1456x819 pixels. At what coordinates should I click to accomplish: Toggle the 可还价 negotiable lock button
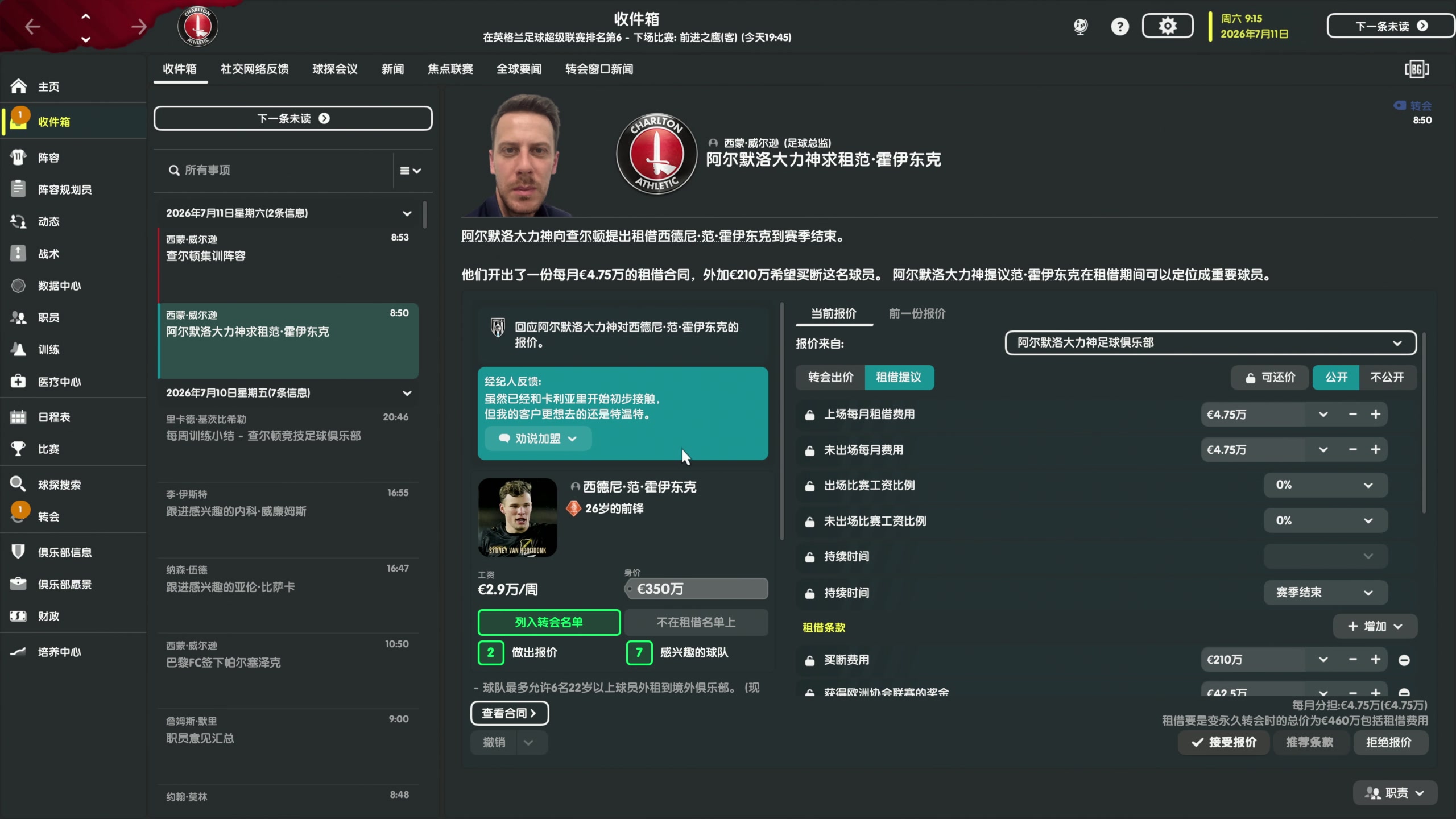[x=1270, y=378]
